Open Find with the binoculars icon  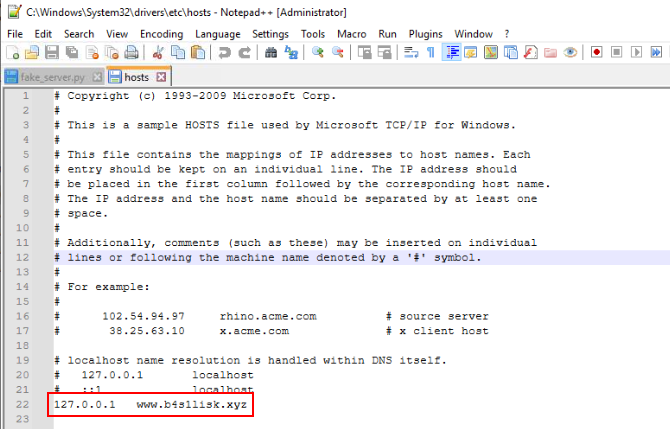[271, 53]
